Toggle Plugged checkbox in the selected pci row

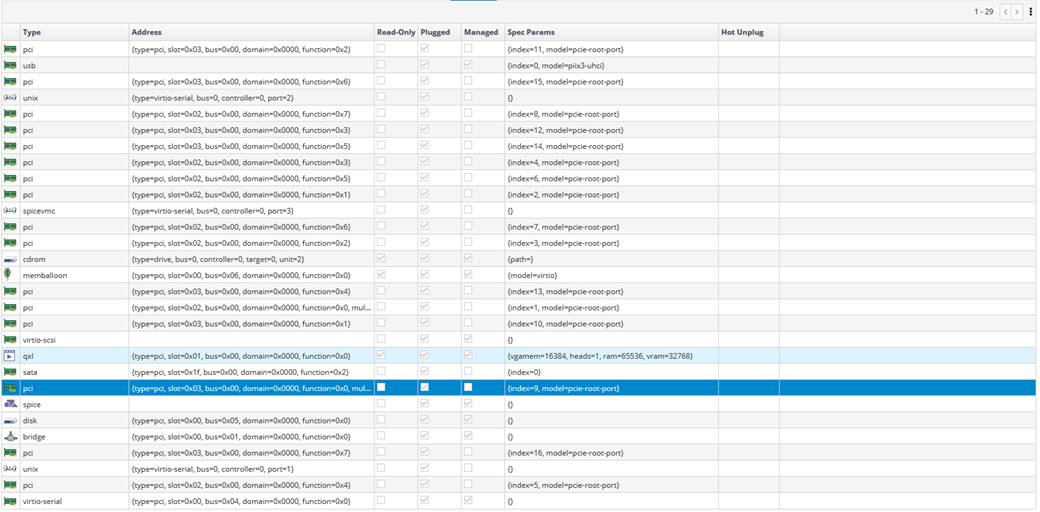[x=425, y=388]
